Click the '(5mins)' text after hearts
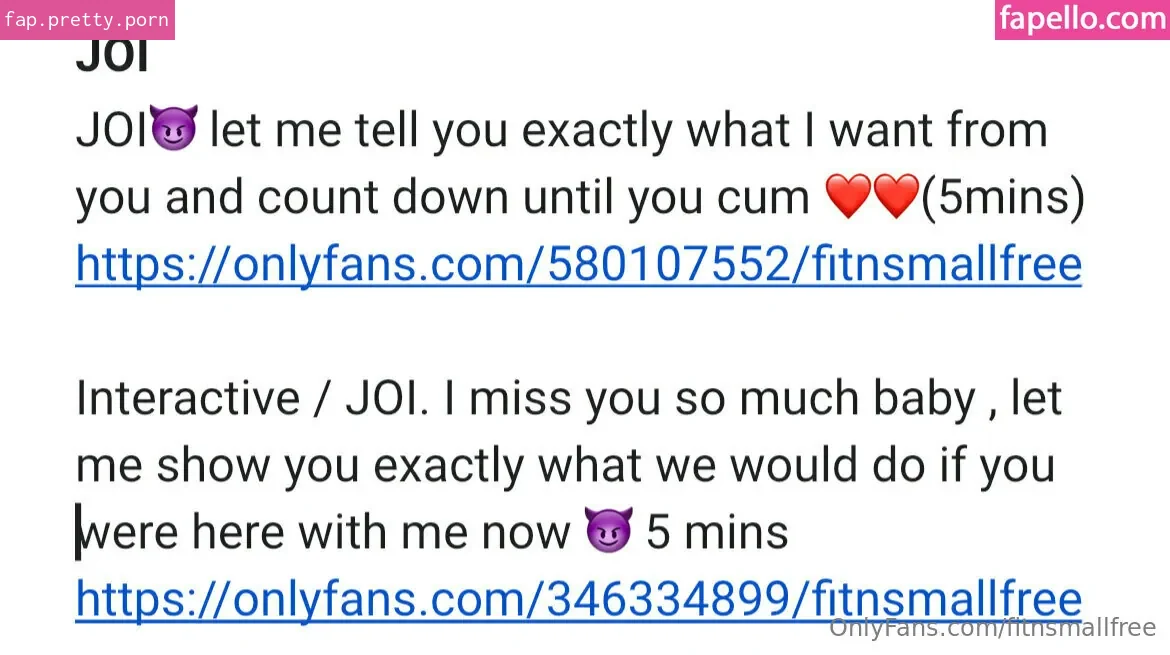 point(1003,198)
